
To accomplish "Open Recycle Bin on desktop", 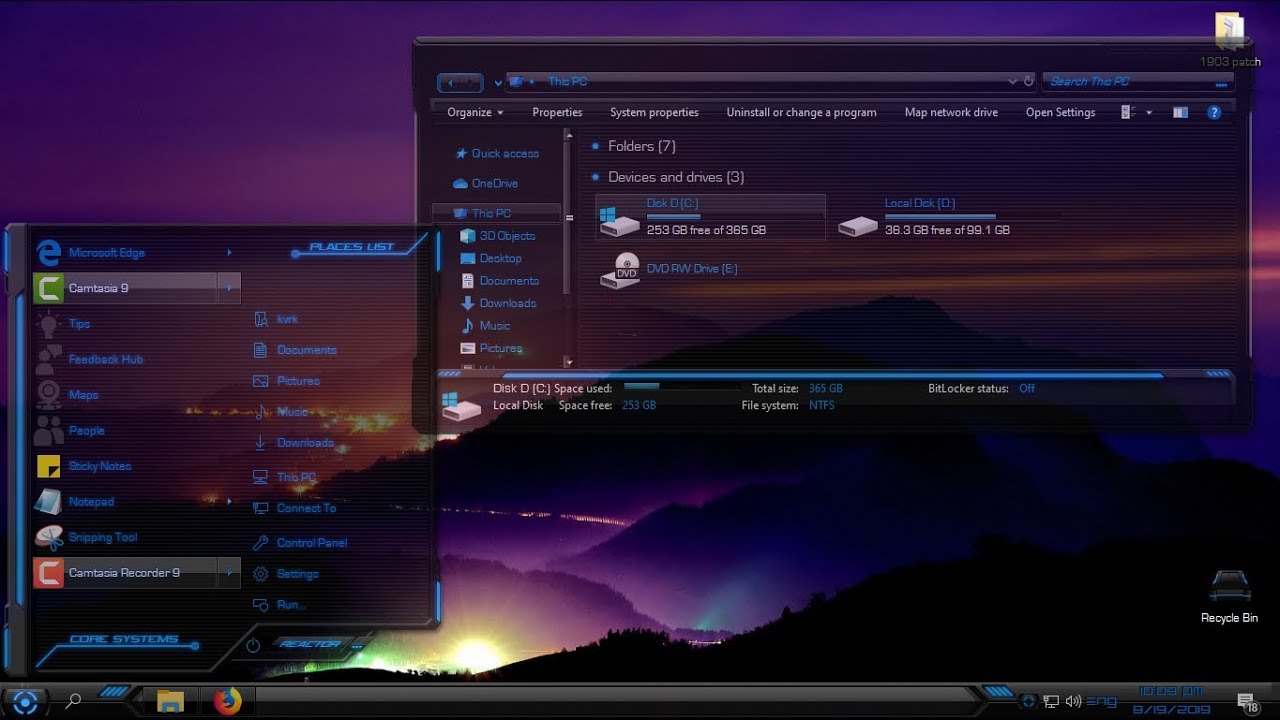I will (1230, 597).
